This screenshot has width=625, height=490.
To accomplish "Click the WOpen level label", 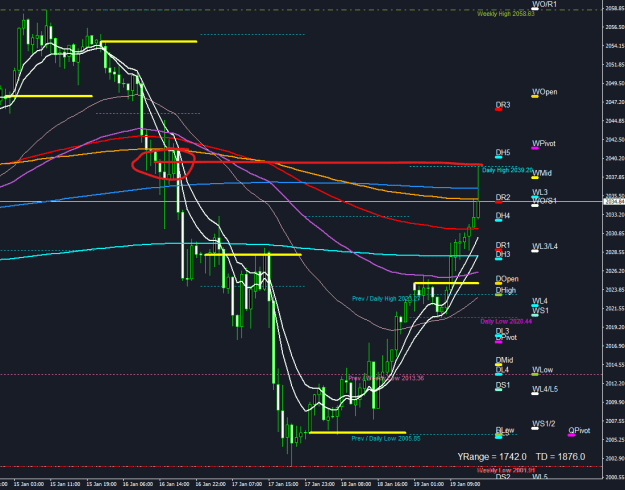I will pyautogui.click(x=544, y=92).
